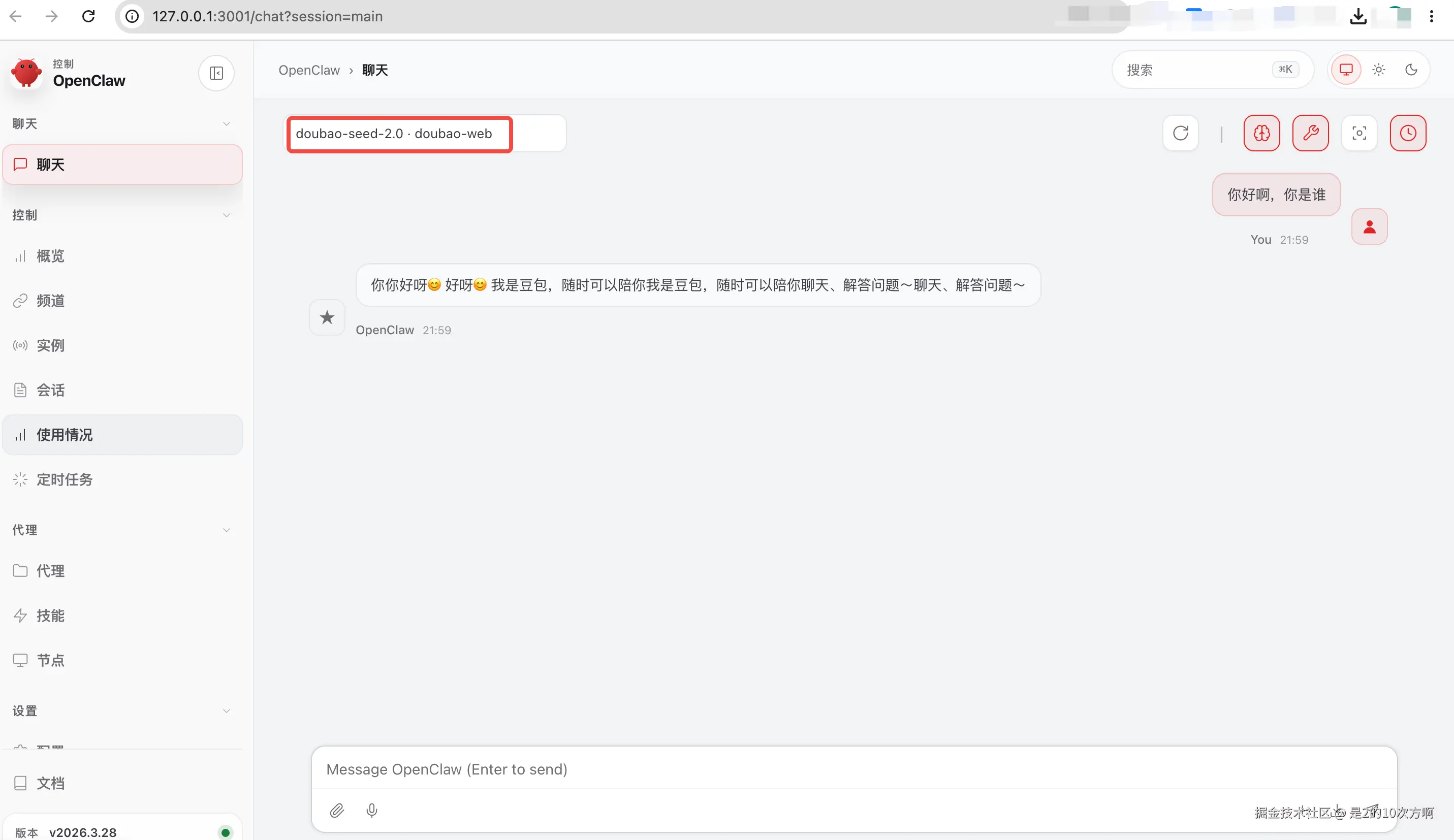
Task: Open the 概览 overview page
Action: point(122,256)
